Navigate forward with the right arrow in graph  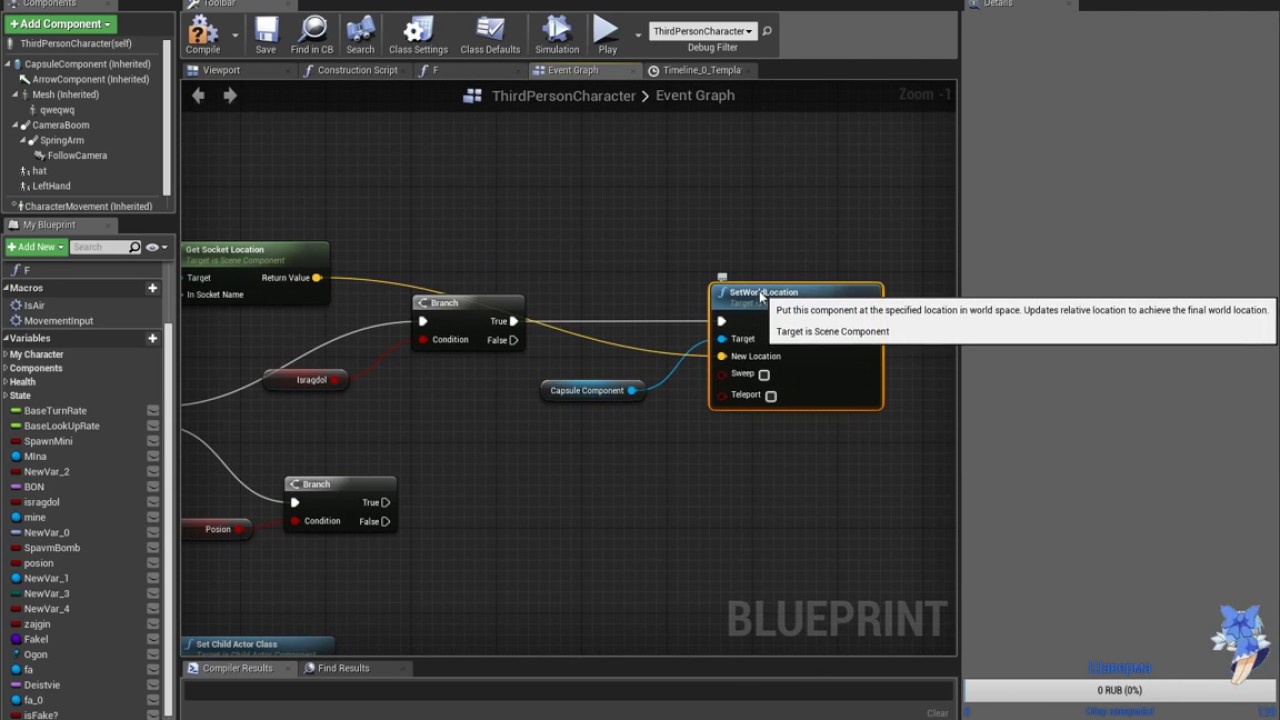pyautogui.click(x=230, y=95)
